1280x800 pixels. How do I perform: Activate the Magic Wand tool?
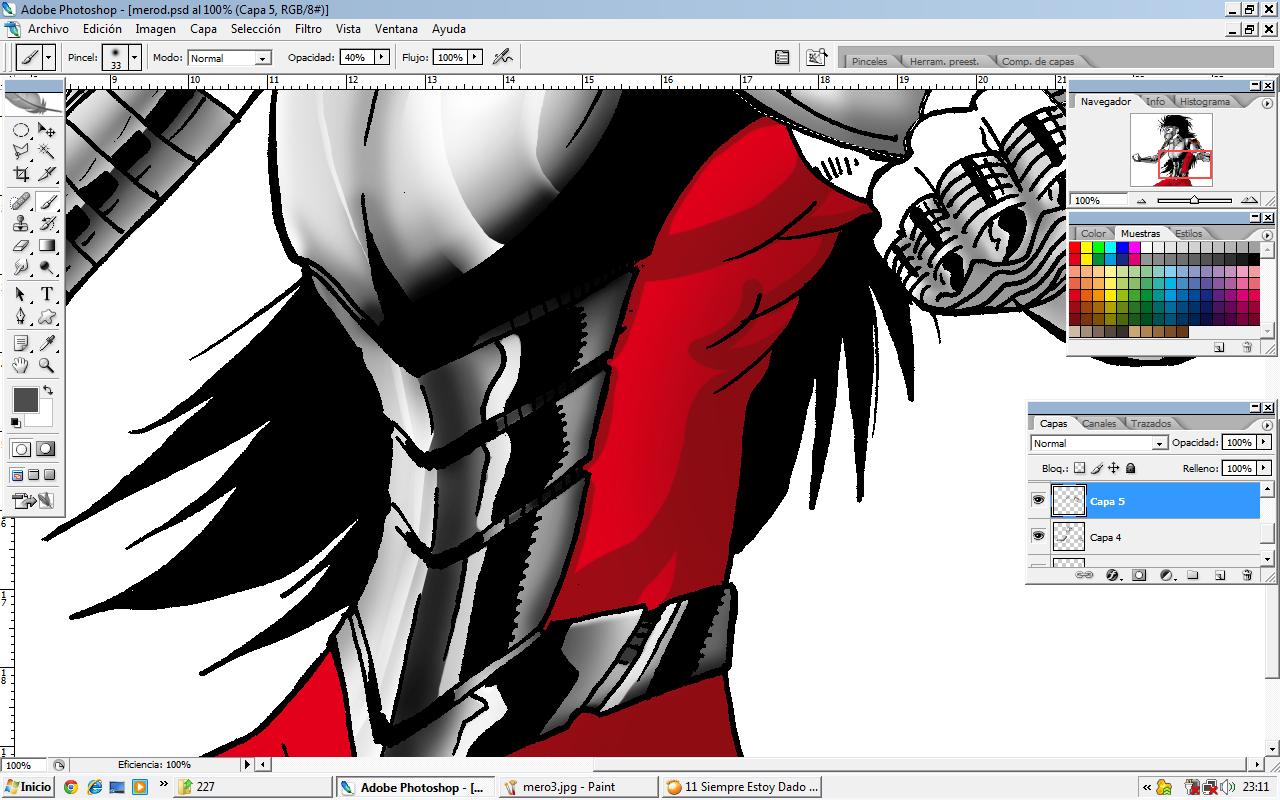(47, 152)
